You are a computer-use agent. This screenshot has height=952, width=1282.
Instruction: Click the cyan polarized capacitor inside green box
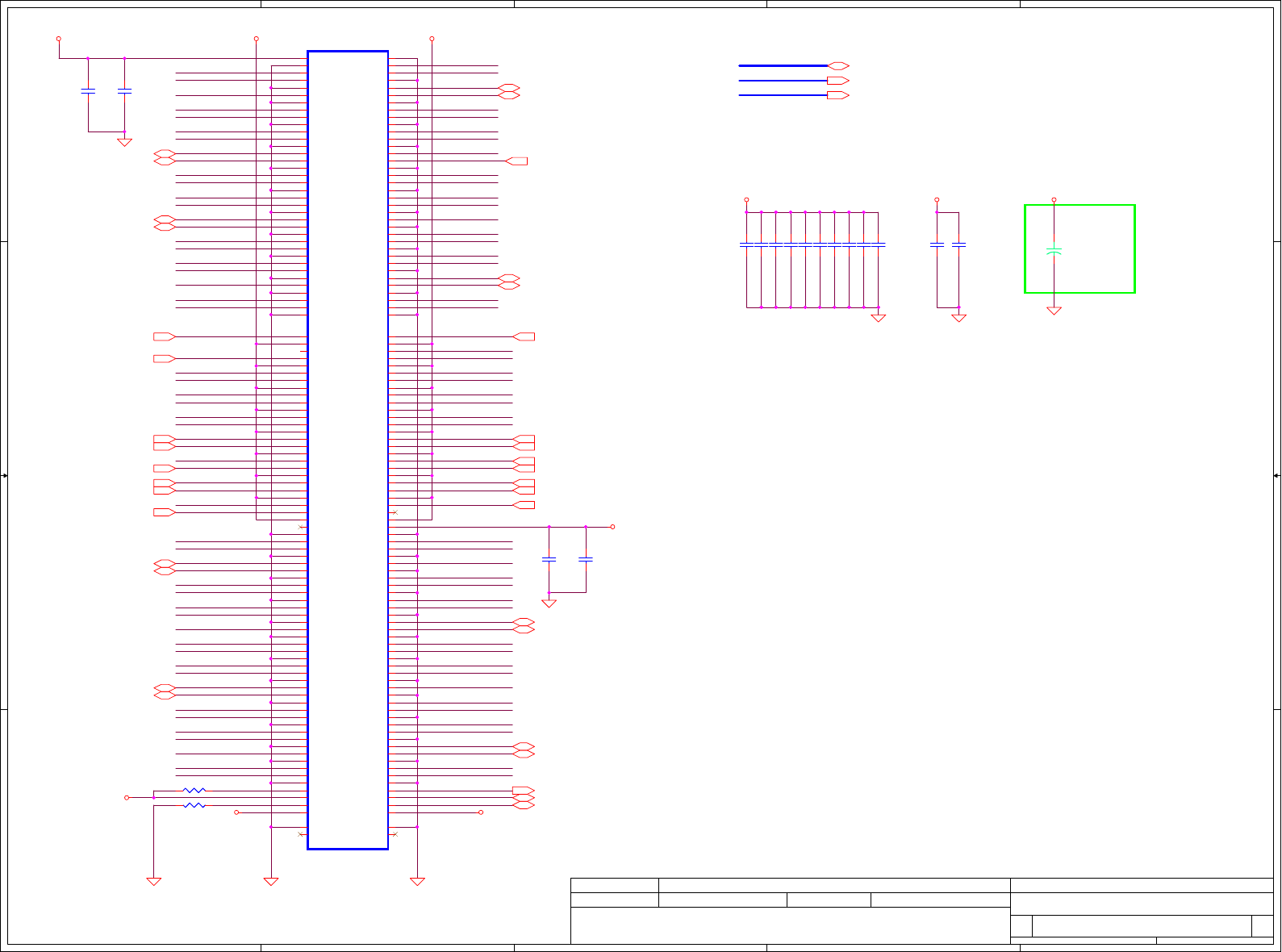[x=1054, y=251]
